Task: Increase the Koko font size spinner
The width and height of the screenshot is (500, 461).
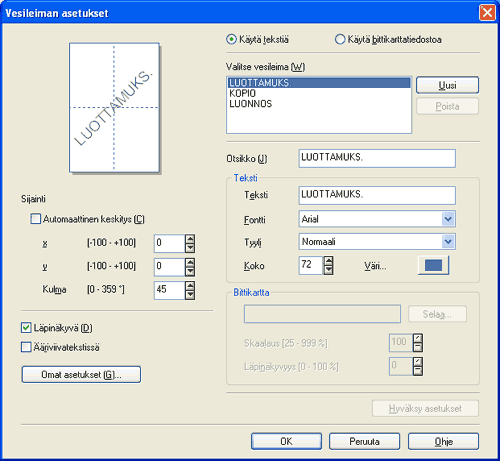Action: pos(328,261)
